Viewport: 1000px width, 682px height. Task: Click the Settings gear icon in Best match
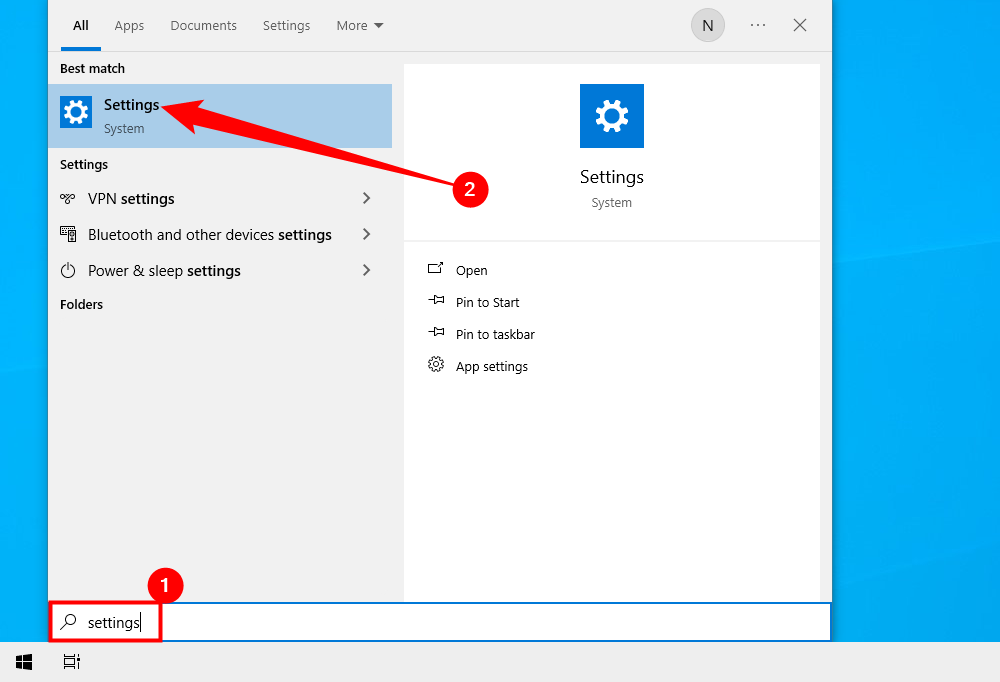[x=76, y=112]
